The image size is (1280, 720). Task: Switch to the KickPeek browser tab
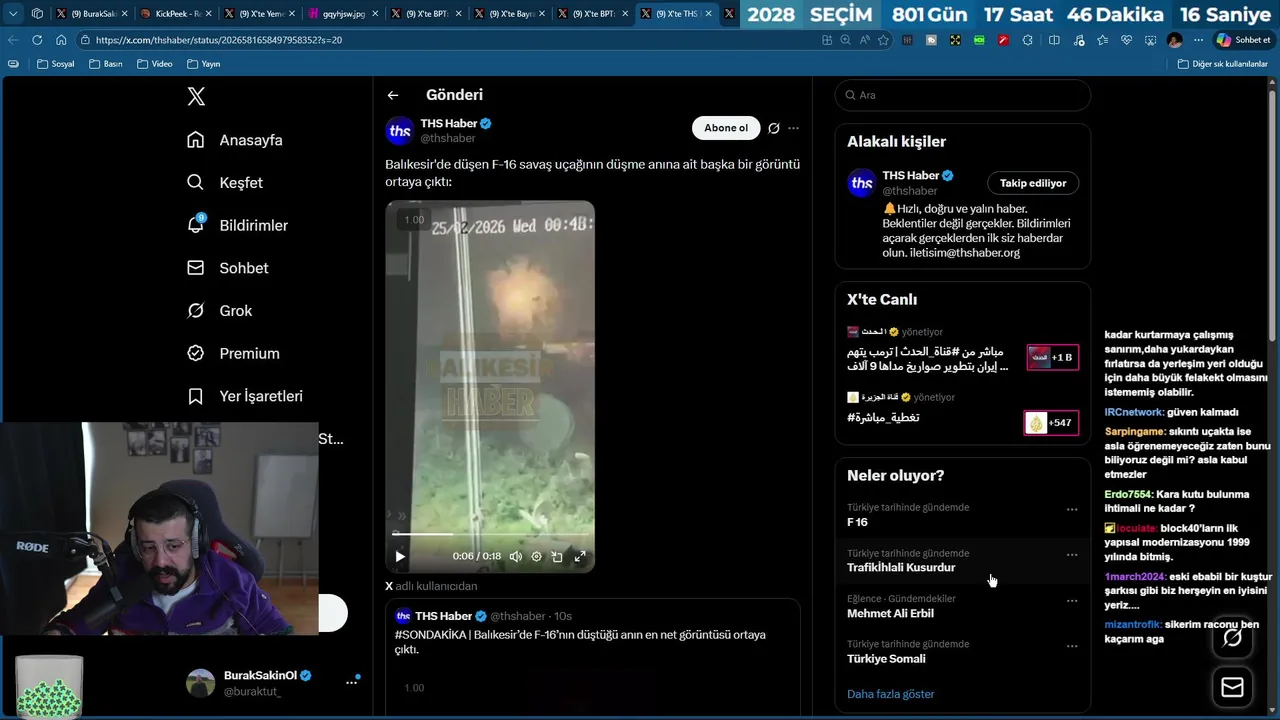177,14
